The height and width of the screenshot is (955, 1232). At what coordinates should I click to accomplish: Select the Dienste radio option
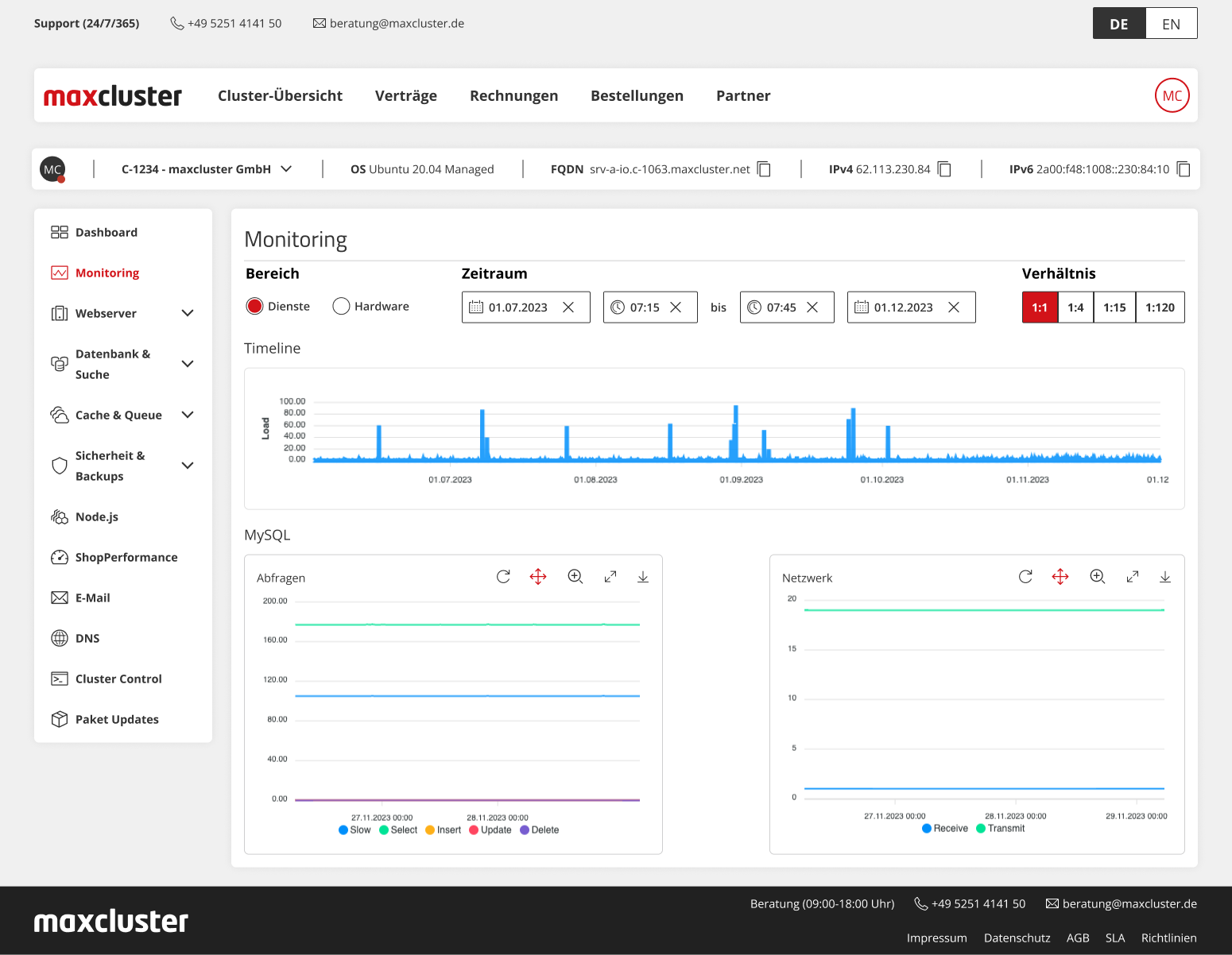[255, 307]
